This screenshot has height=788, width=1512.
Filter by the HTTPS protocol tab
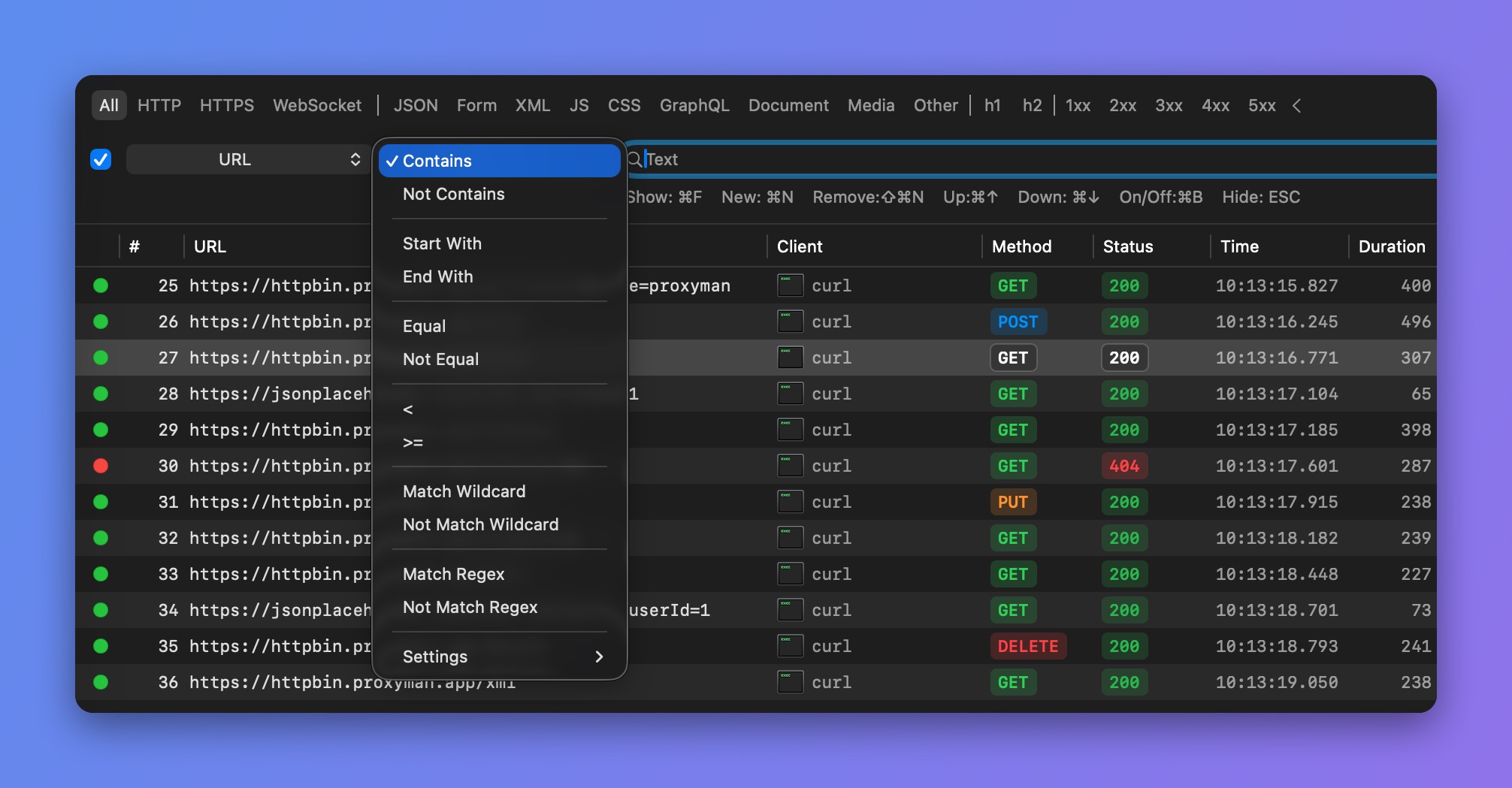tap(227, 105)
